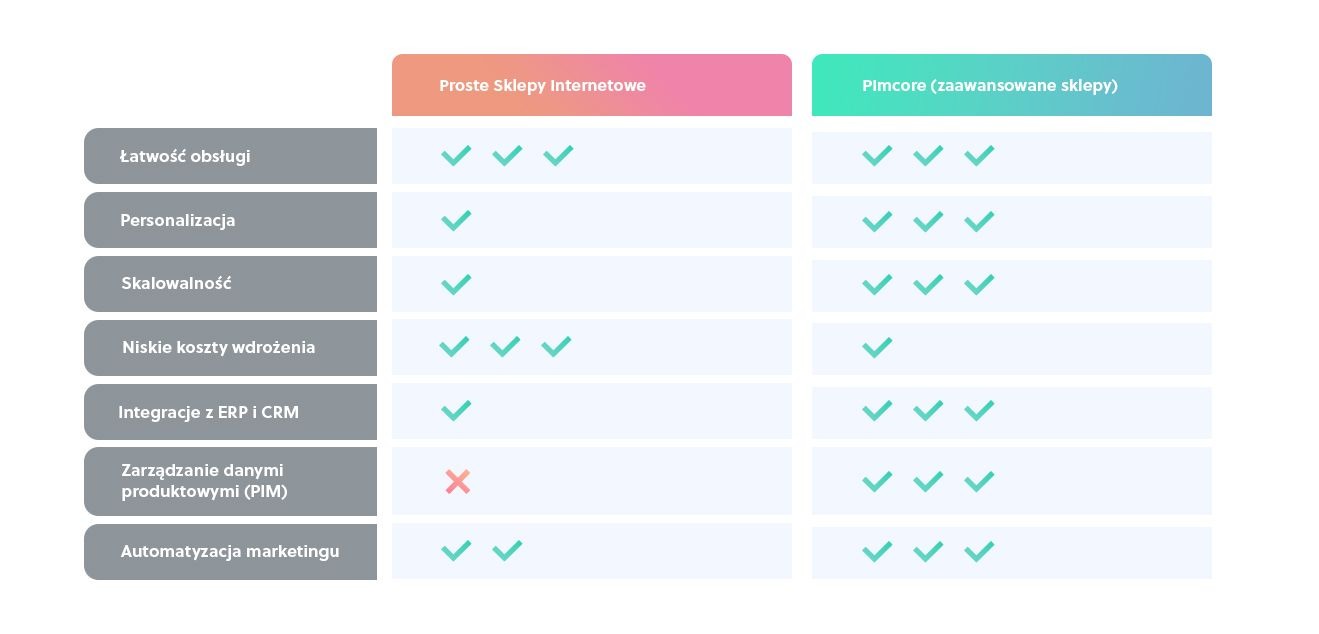The width and height of the screenshot is (1319, 634).
Task: Click Zarządzanie danymi produktowymi (PIM) label
Action: [204, 481]
